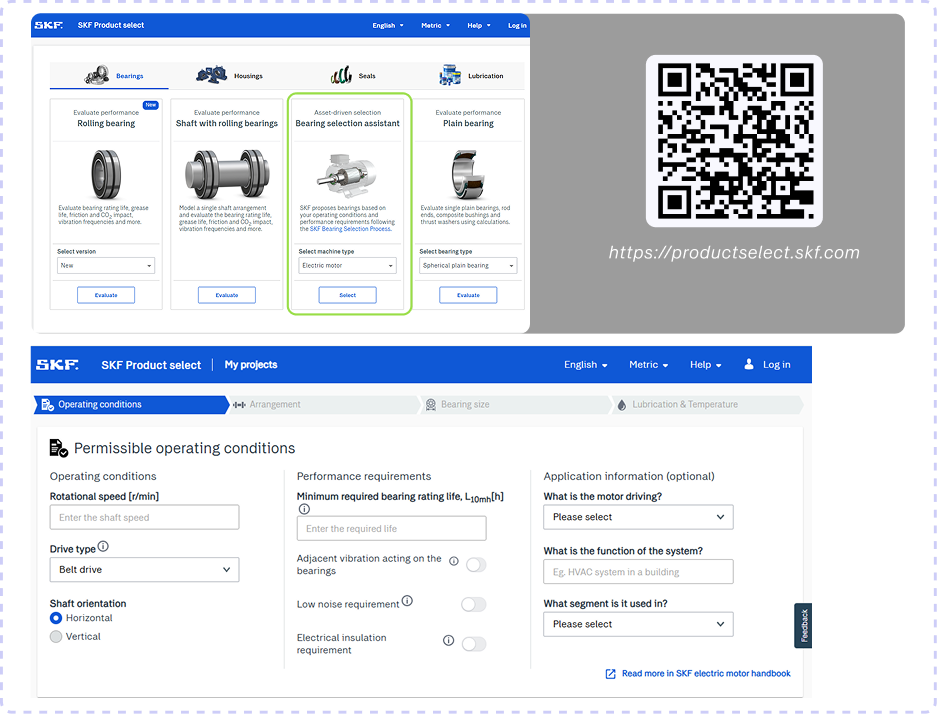This screenshot has width=937, height=714.
Task: Open Help menu in lower header
Action: point(705,364)
